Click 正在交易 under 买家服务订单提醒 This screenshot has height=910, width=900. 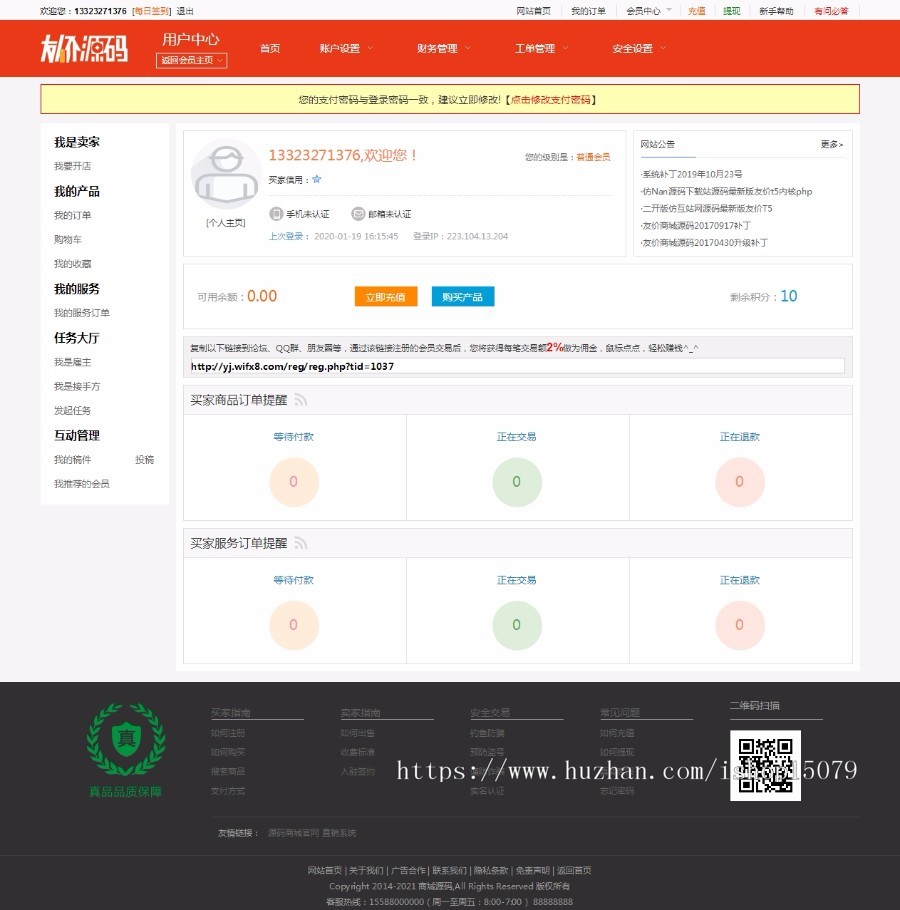[516, 580]
